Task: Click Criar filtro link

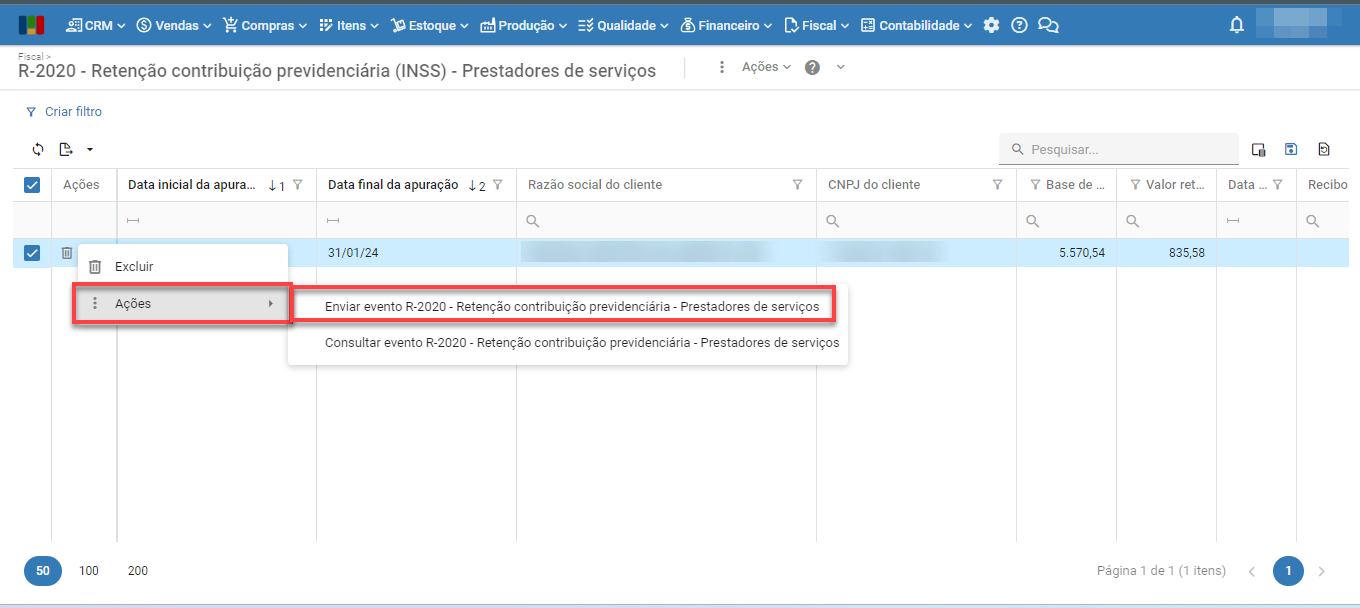Action: (63, 112)
